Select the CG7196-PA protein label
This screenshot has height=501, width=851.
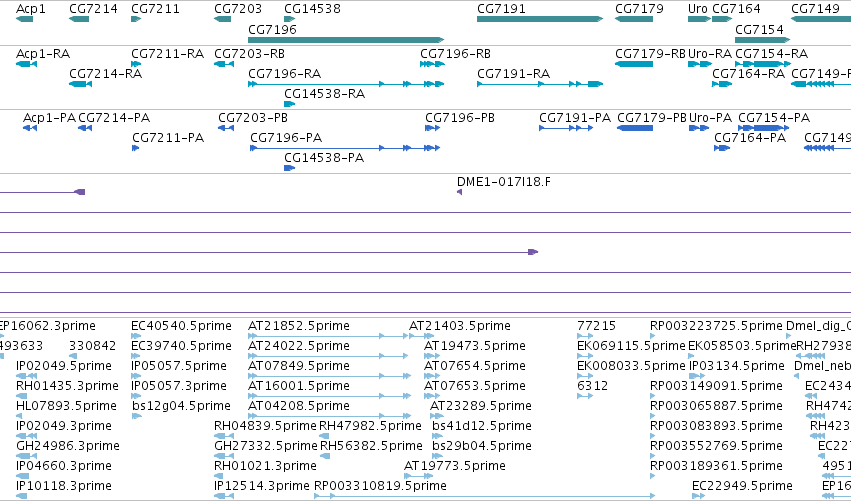tap(286, 138)
